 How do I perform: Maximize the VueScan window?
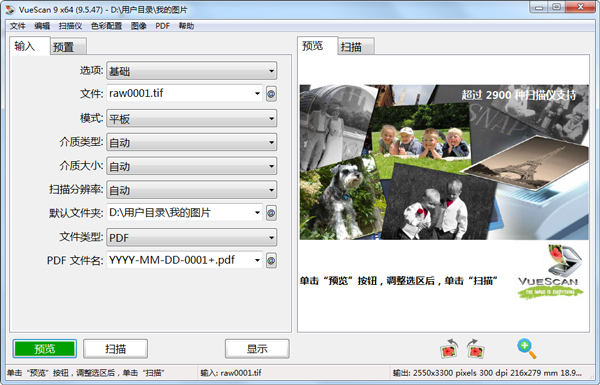[557, 7]
